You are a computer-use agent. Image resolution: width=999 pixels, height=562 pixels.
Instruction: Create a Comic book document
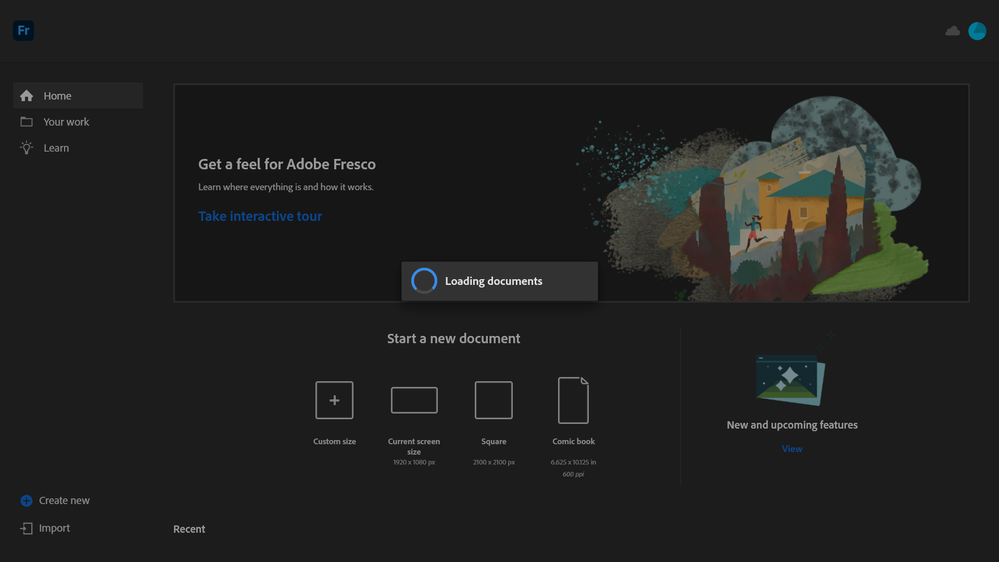pos(573,400)
